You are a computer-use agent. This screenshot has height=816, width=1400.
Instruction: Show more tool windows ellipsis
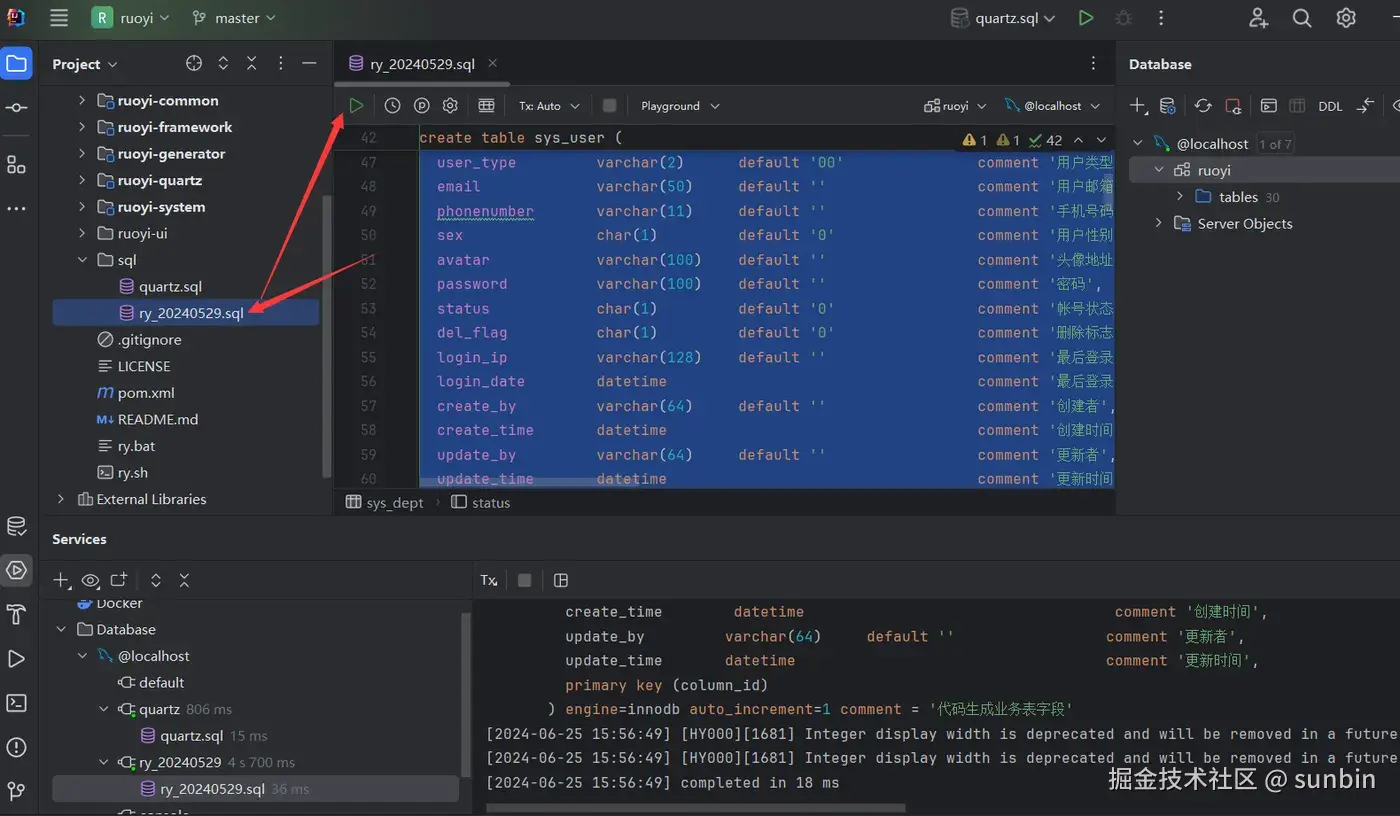point(16,209)
